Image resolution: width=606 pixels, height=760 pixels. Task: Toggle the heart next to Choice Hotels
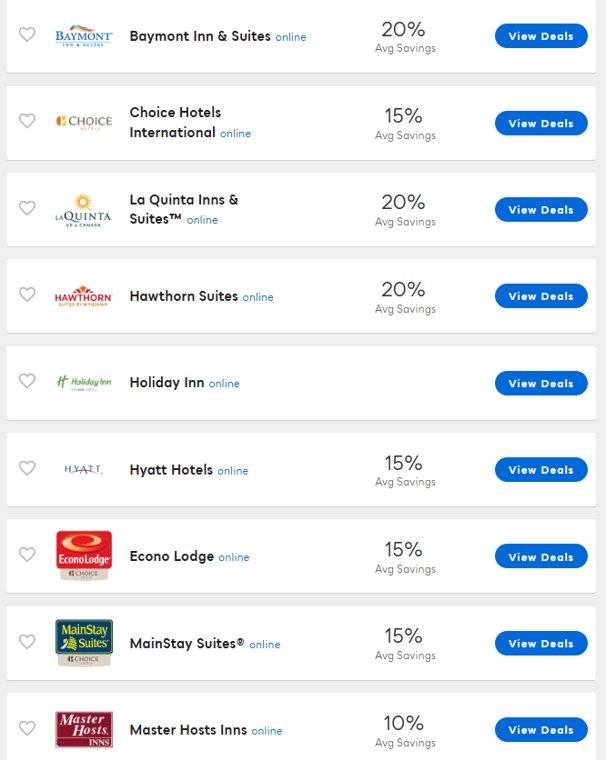(27, 121)
